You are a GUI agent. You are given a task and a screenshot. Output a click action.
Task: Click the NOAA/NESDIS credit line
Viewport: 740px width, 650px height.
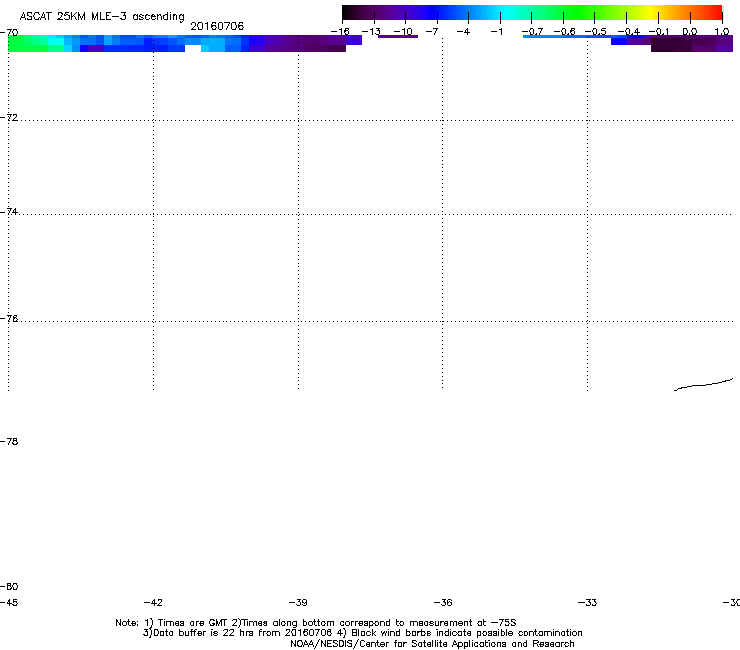432,644
